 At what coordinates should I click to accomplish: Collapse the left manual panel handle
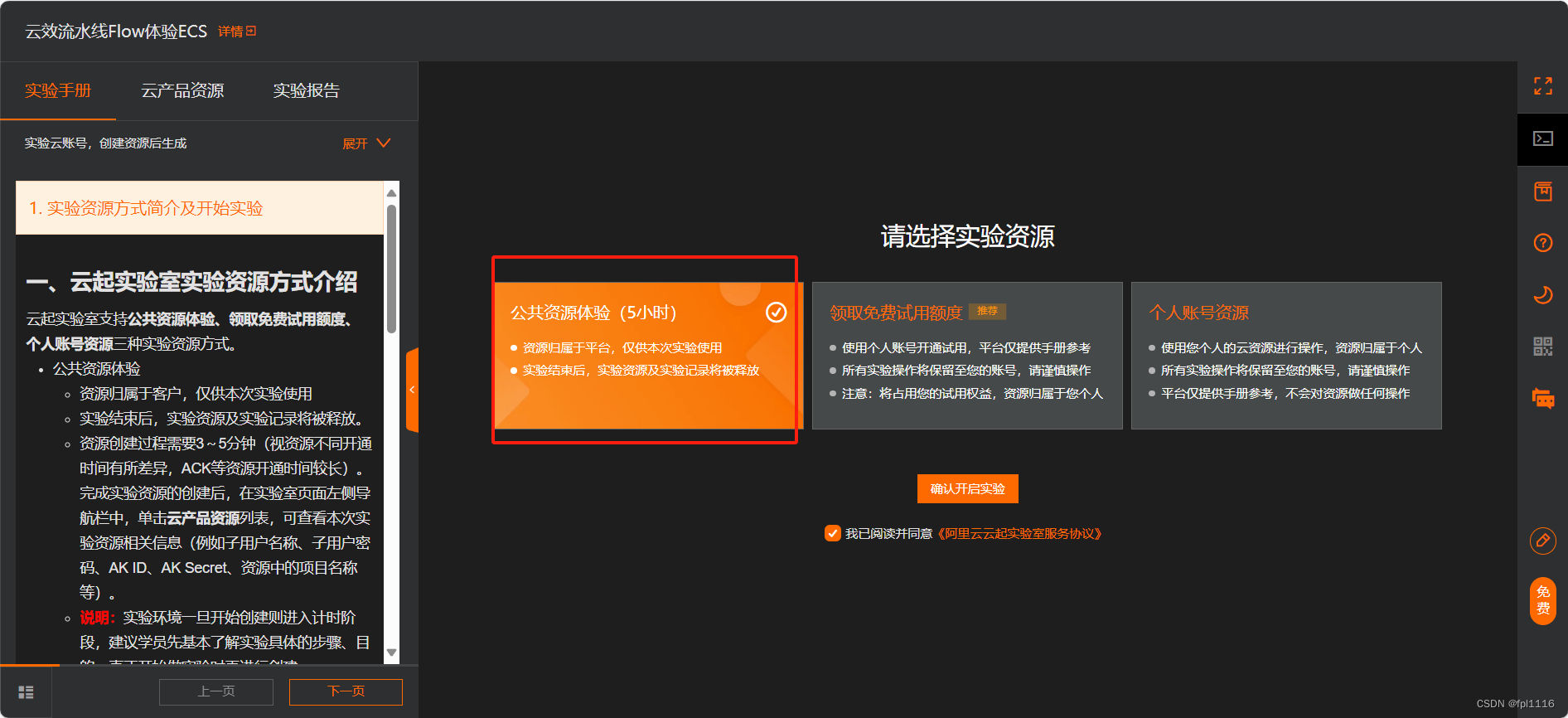coord(412,390)
